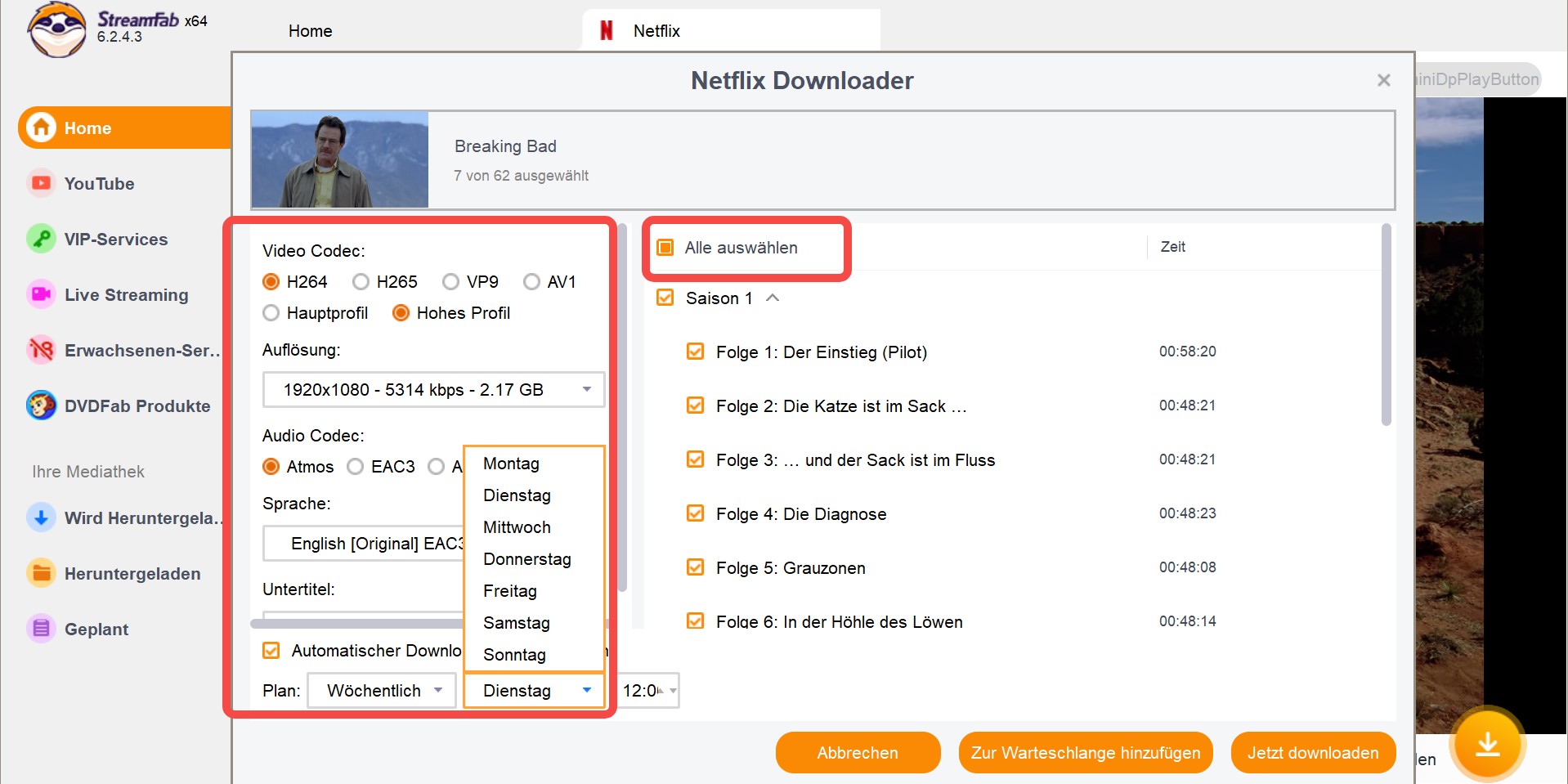Open YouTube in the sidebar
The width and height of the screenshot is (1568, 784).
click(99, 183)
